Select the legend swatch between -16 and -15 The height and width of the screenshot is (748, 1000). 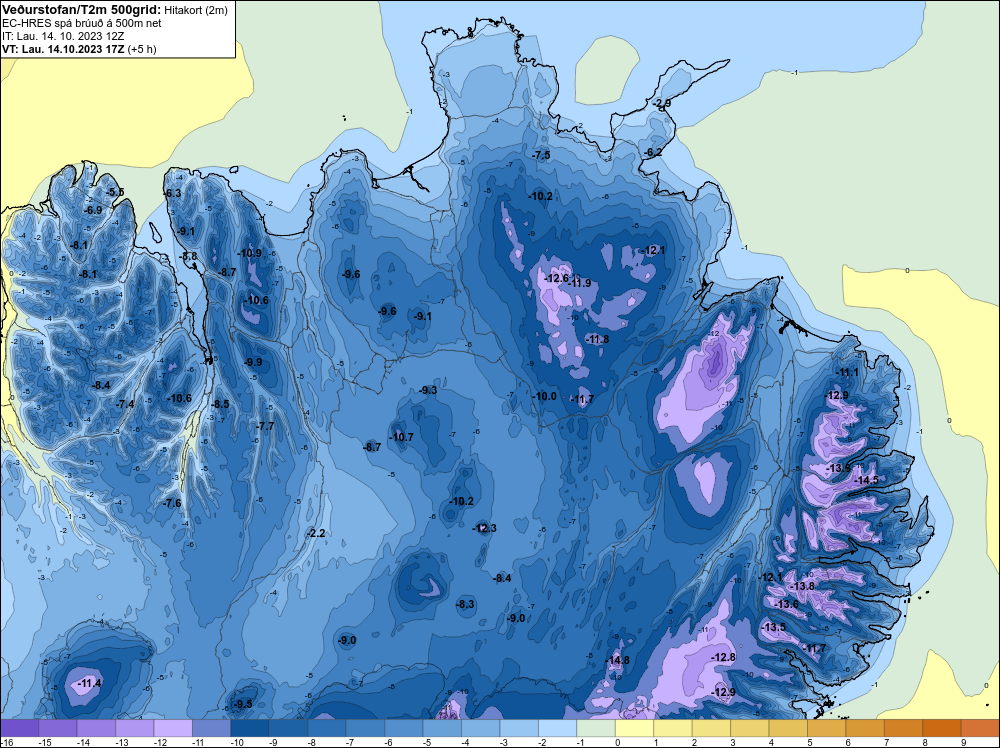(20, 728)
